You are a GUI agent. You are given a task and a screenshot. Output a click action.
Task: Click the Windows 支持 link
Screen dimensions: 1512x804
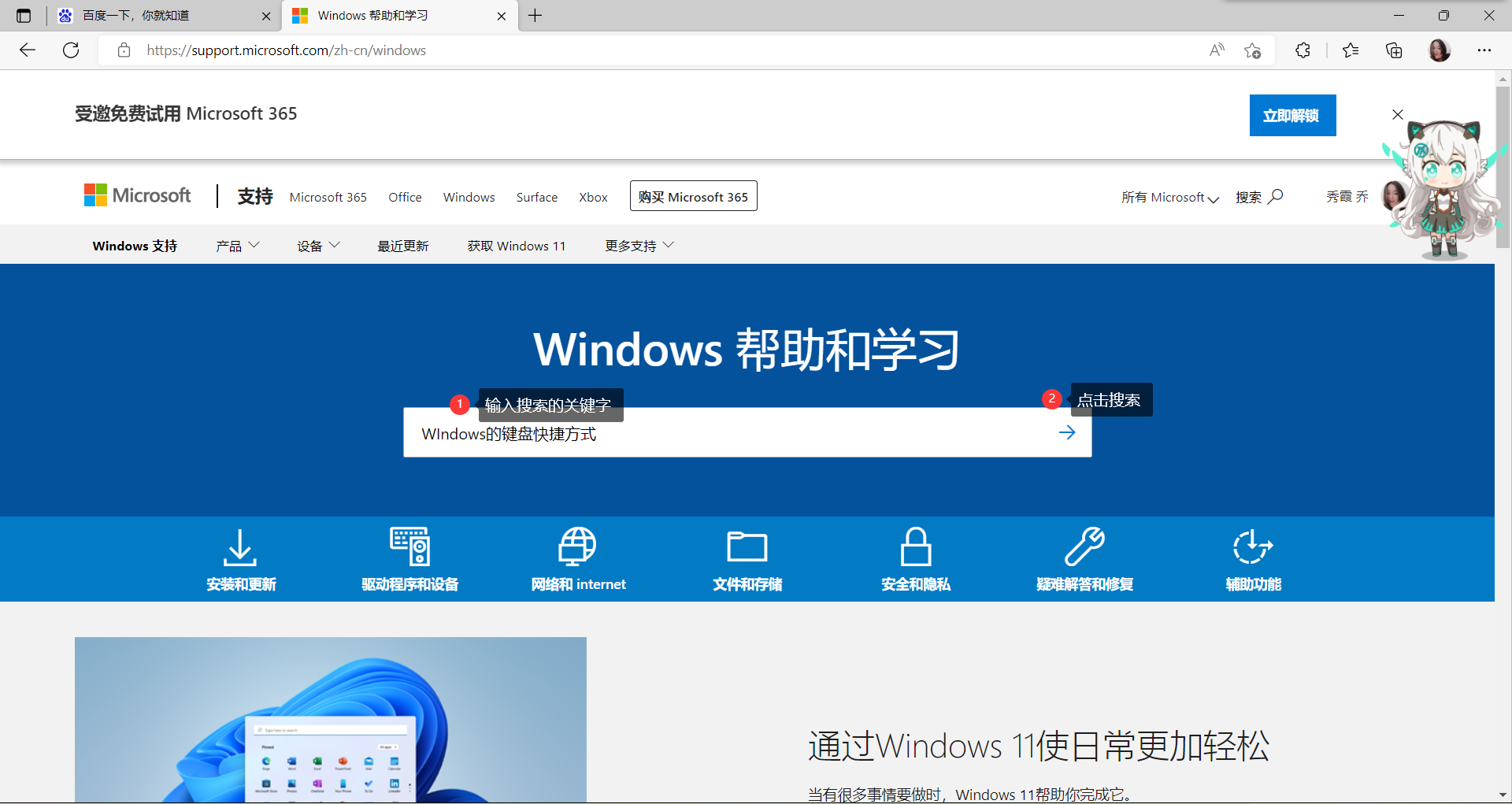(x=135, y=246)
